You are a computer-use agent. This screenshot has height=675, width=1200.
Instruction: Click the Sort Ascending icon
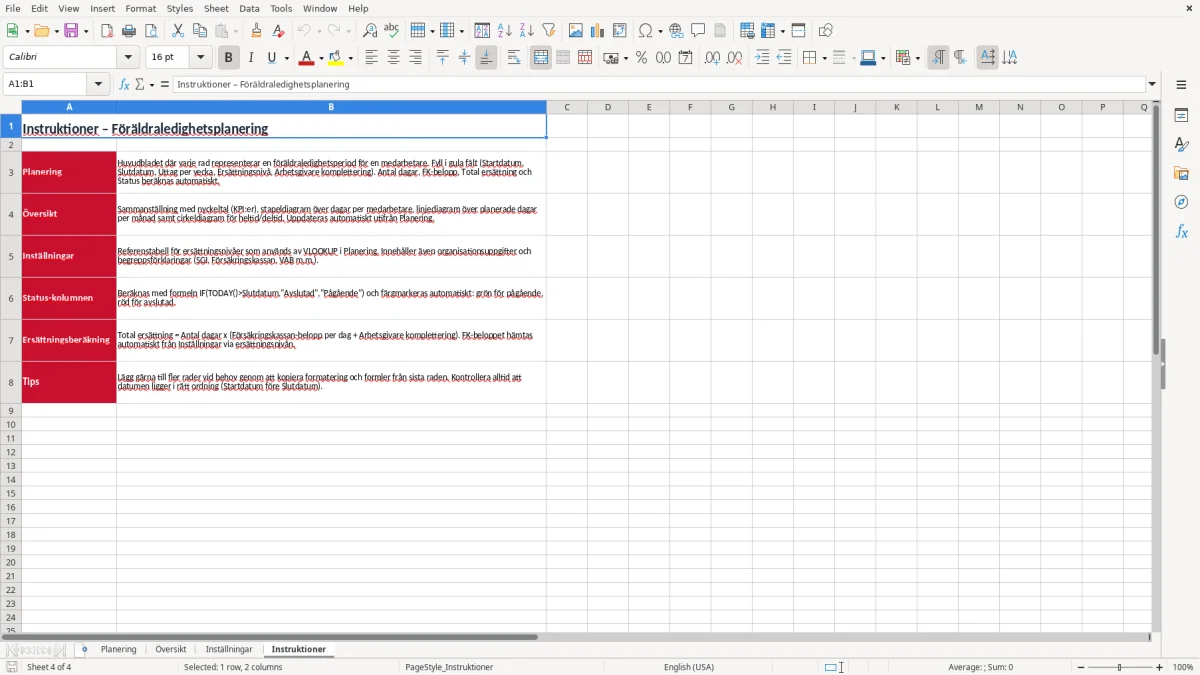tap(504, 31)
